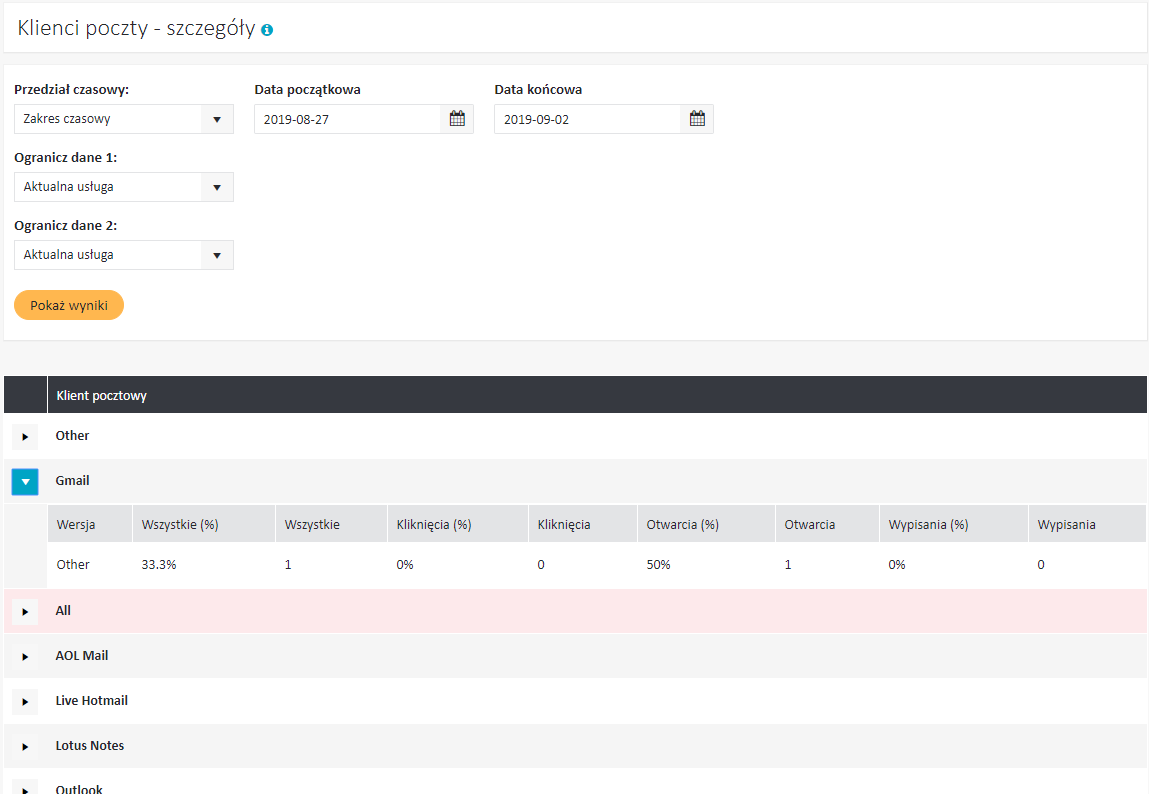Click the Pokaż wyniki button

tap(69, 305)
